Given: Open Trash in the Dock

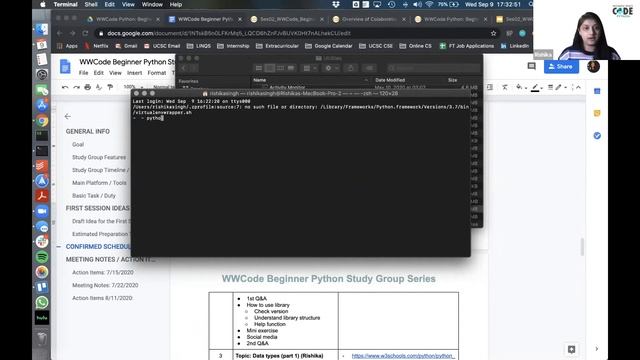Looking at the screenshot, I should click(x=42, y=338).
